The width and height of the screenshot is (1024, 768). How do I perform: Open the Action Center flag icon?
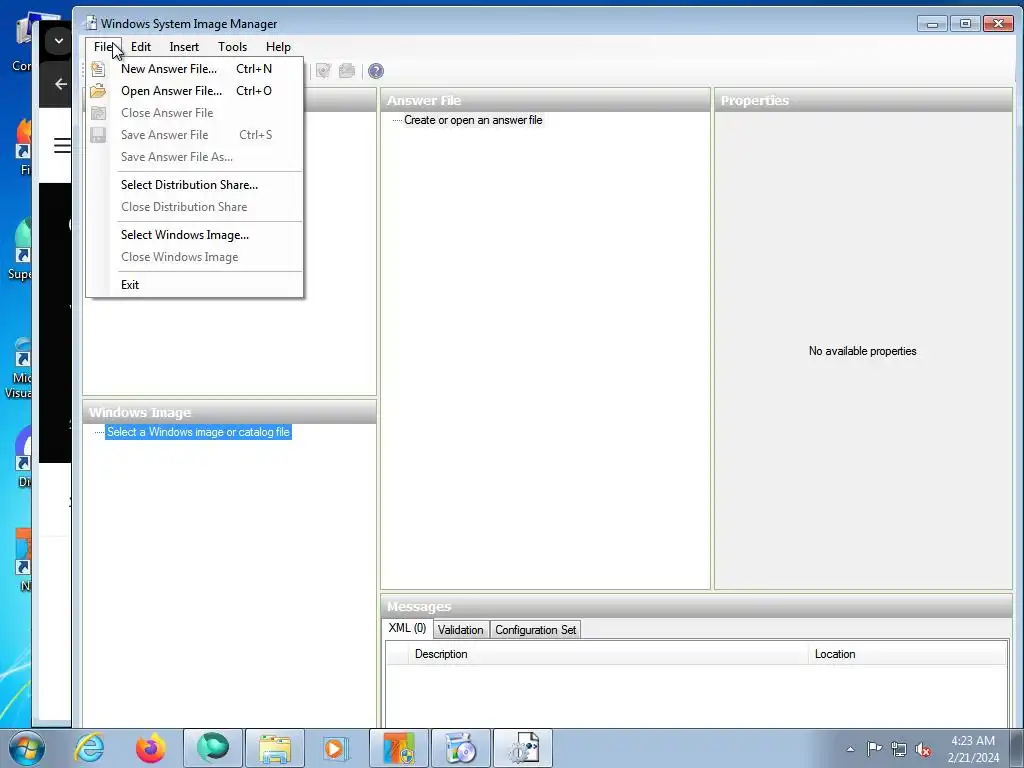point(874,749)
